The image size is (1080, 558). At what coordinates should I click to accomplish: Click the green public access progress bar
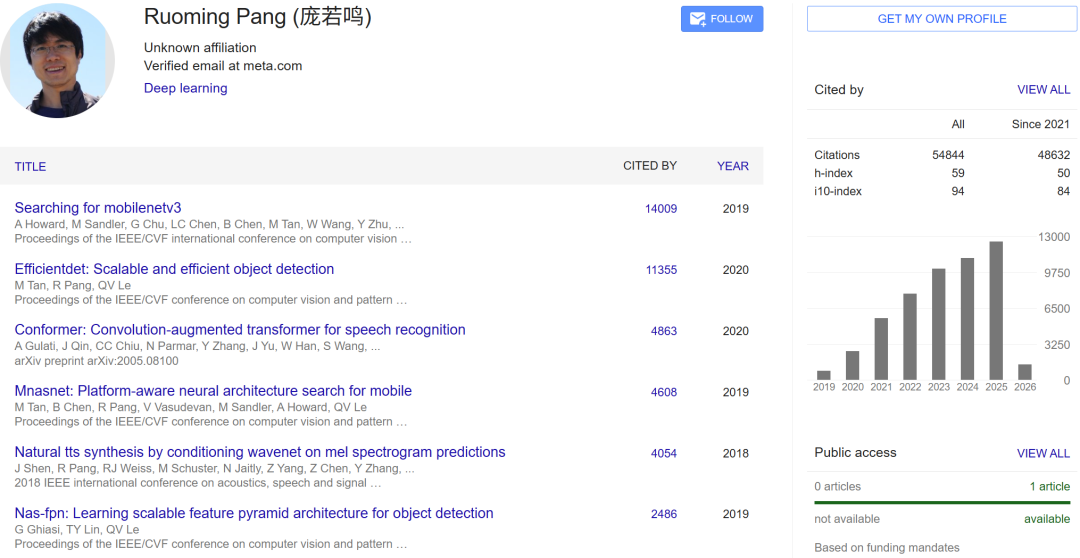942,502
